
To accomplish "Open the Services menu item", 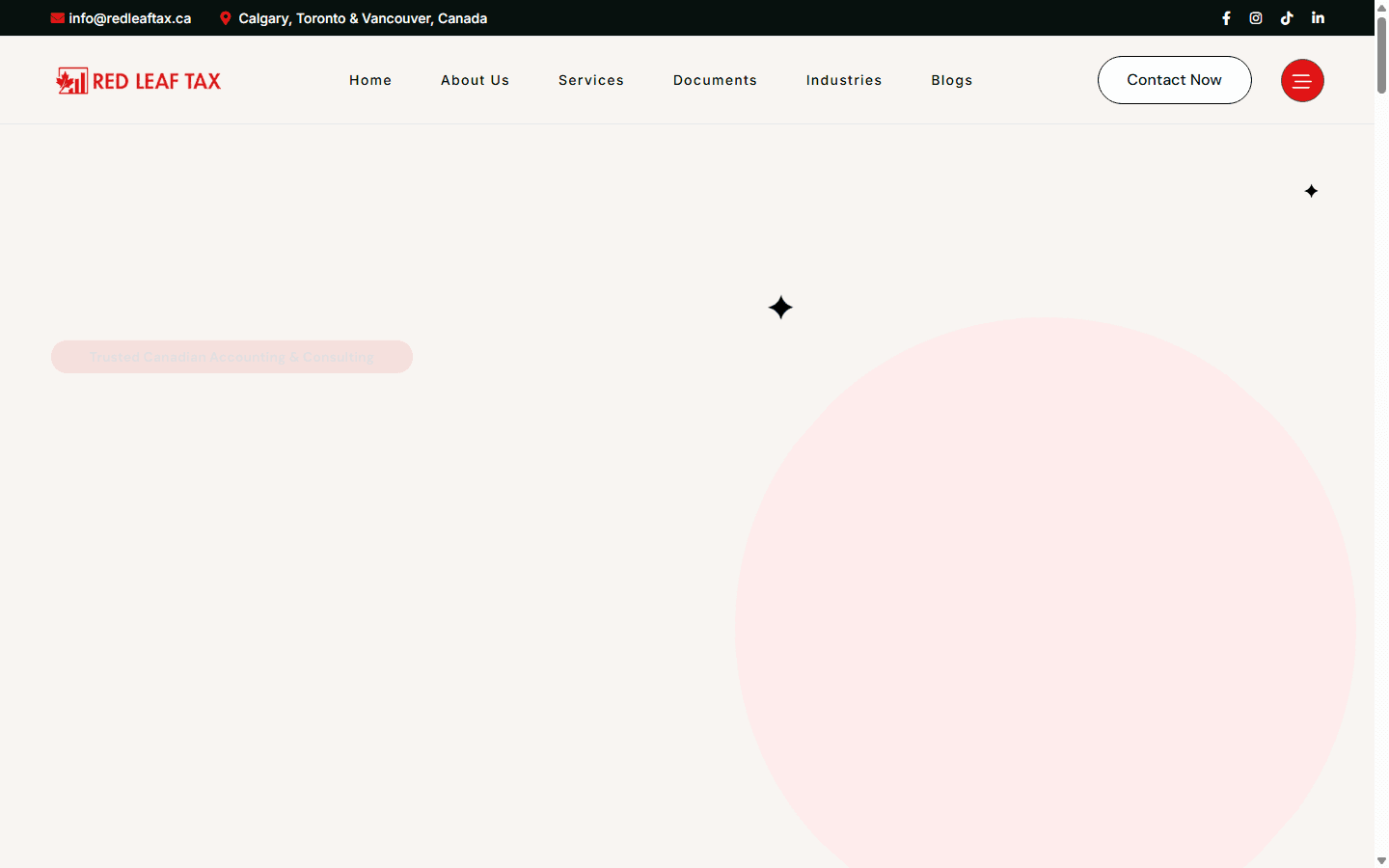I will click(591, 80).
